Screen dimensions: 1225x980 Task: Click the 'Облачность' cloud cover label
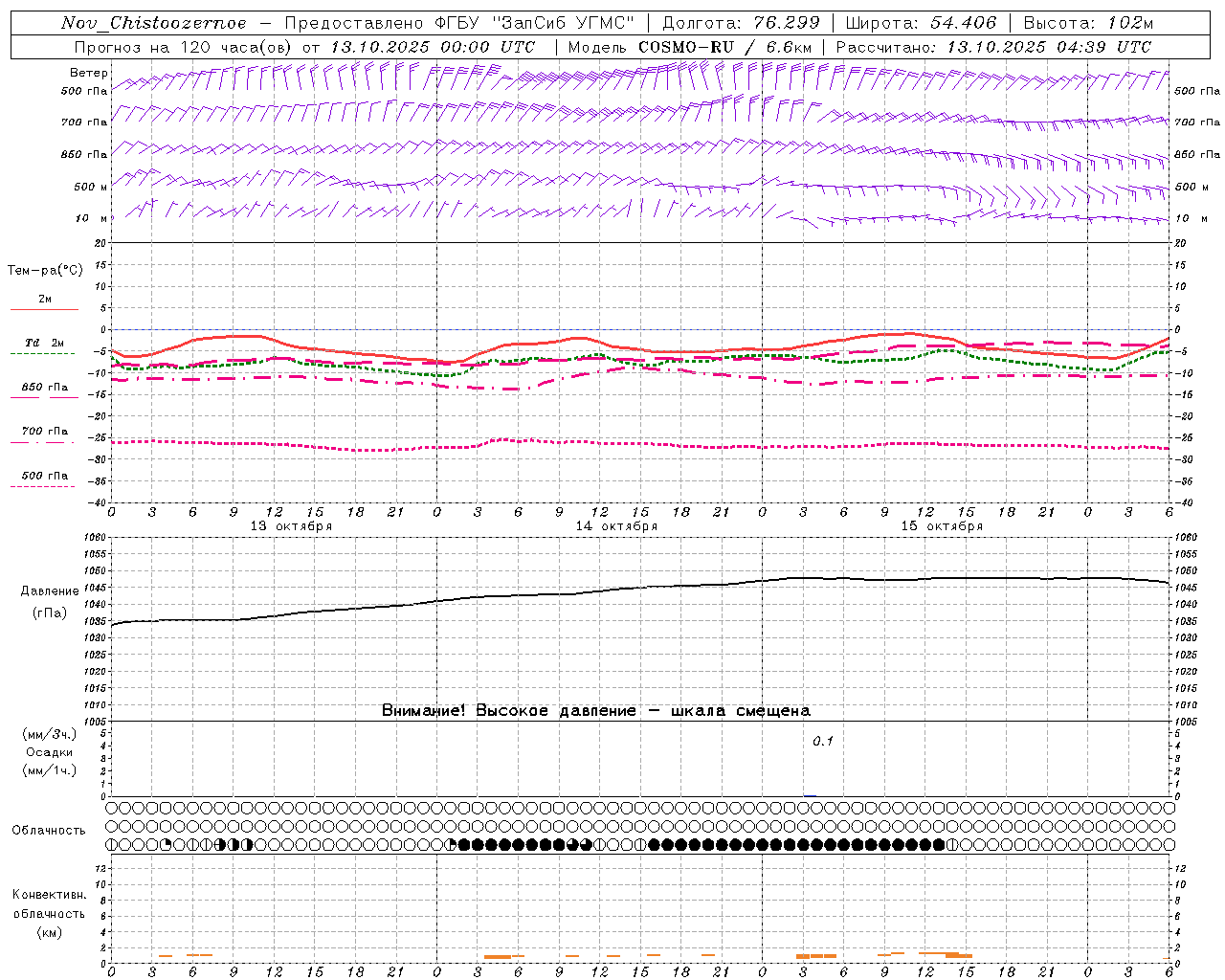point(49,830)
